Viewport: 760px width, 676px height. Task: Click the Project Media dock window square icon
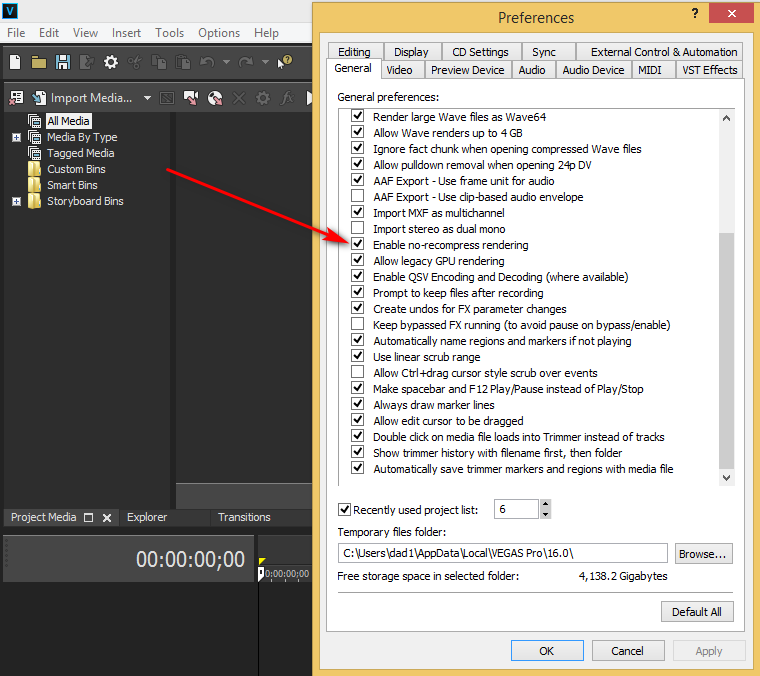click(x=88, y=518)
